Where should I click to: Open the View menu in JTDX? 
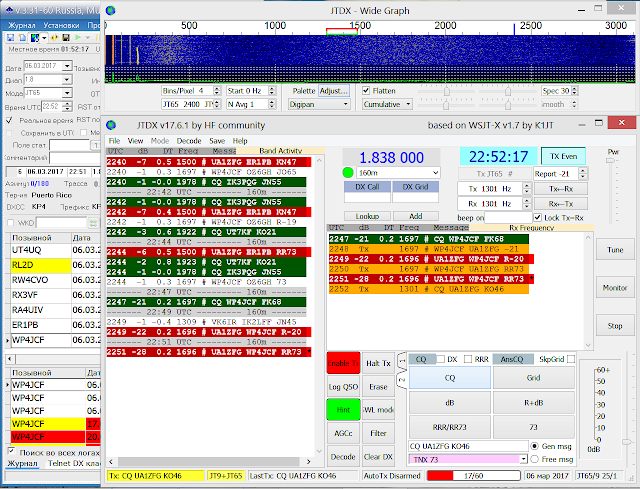point(135,141)
